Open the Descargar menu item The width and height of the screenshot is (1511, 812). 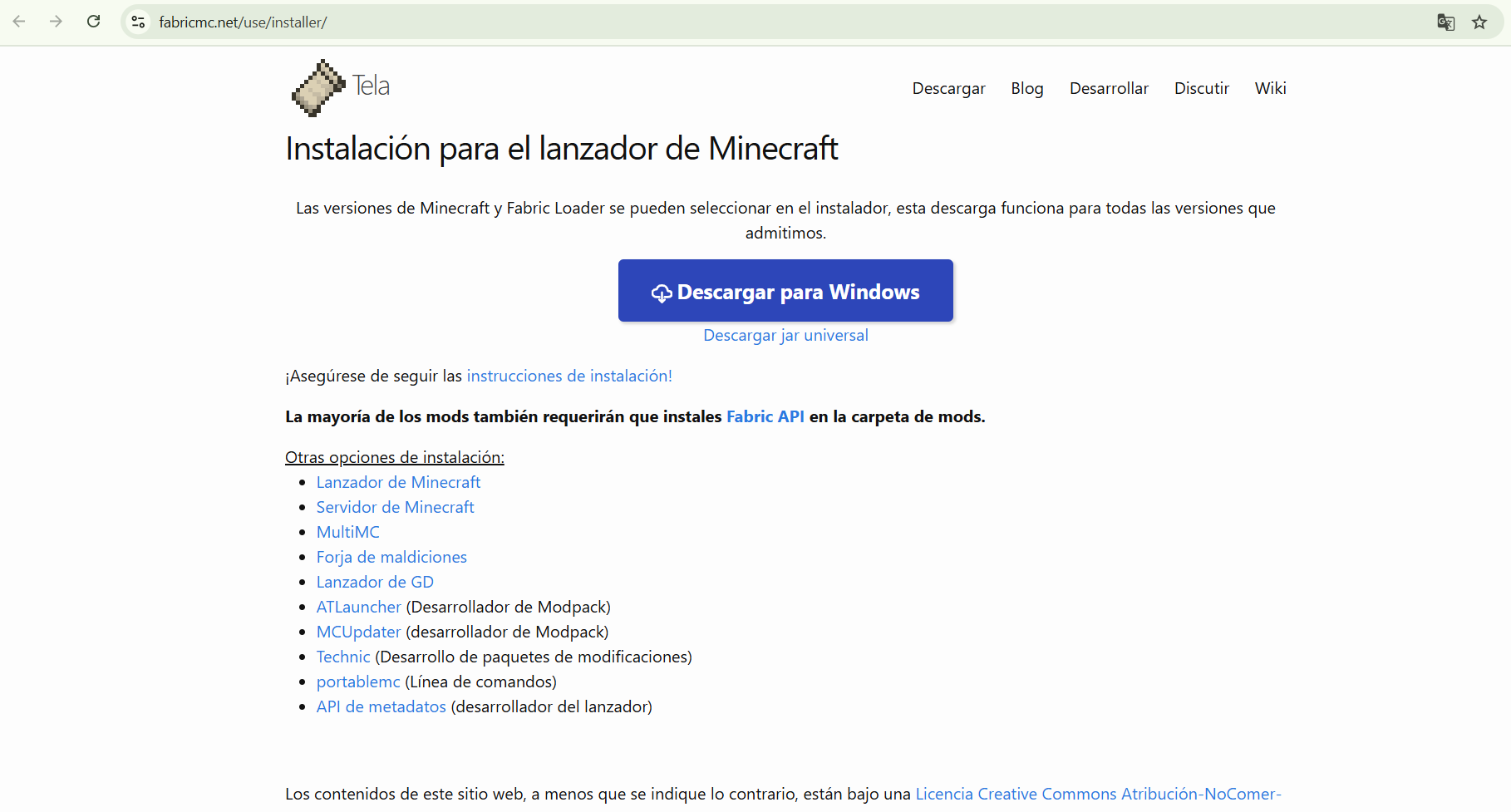coord(948,88)
